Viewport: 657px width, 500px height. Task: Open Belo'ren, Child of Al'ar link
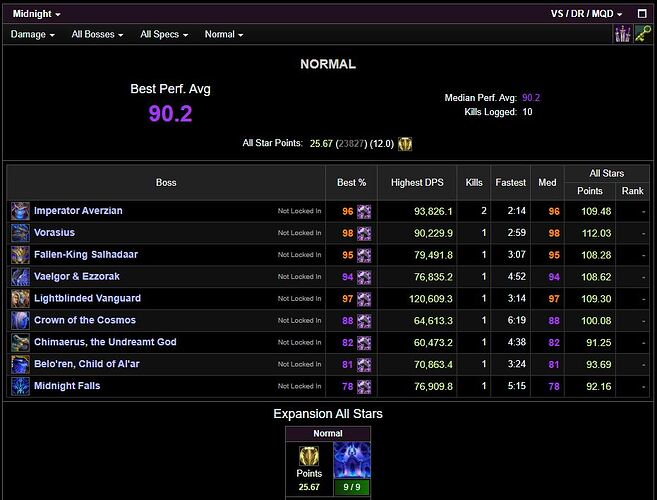coord(87,364)
